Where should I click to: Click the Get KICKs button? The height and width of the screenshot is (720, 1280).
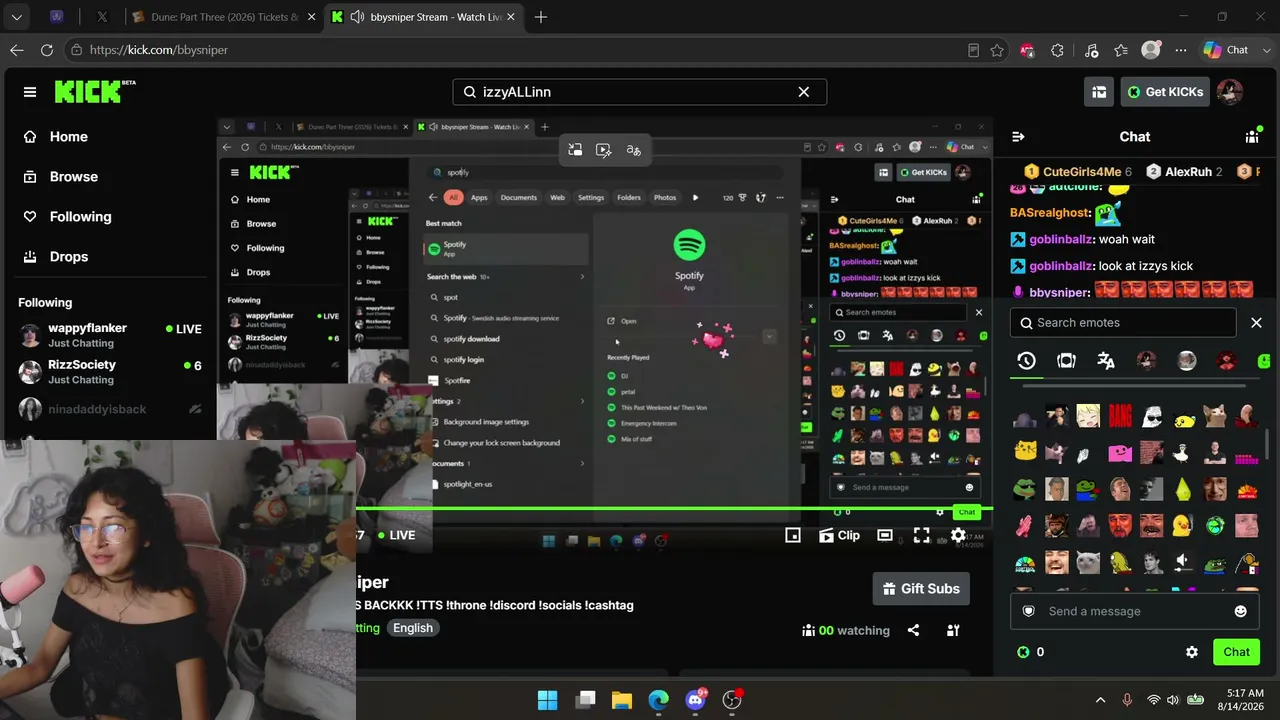pos(1165,92)
